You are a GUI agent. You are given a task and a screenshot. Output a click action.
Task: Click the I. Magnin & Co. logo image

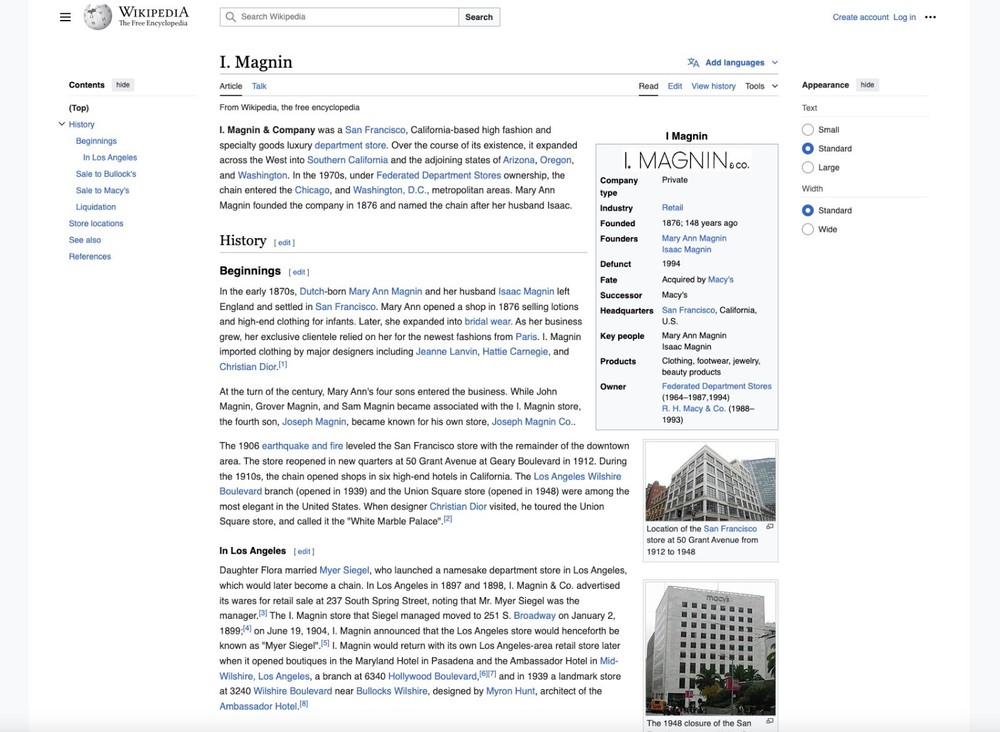pyautogui.click(x=687, y=160)
